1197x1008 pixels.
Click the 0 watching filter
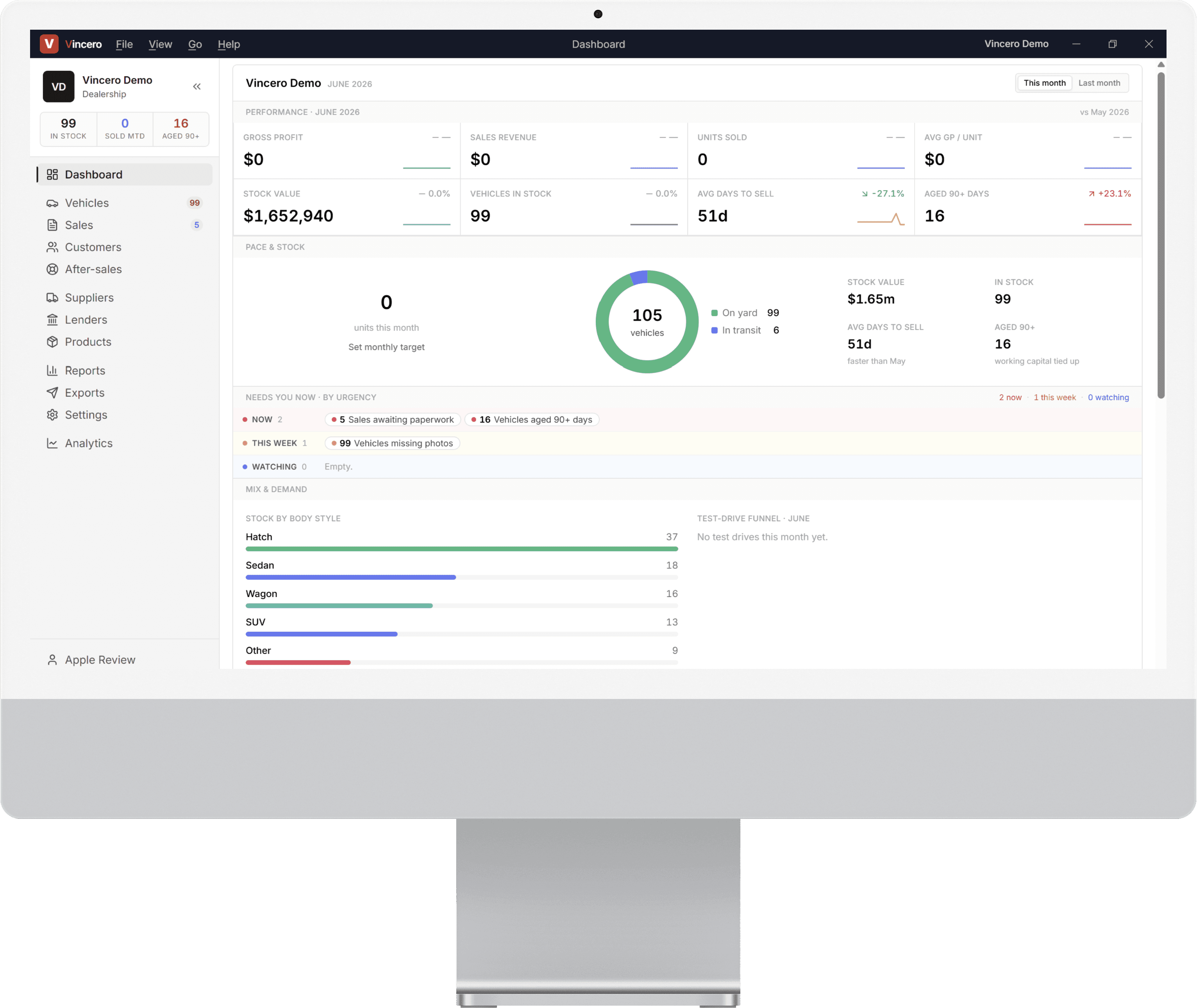1108,397
